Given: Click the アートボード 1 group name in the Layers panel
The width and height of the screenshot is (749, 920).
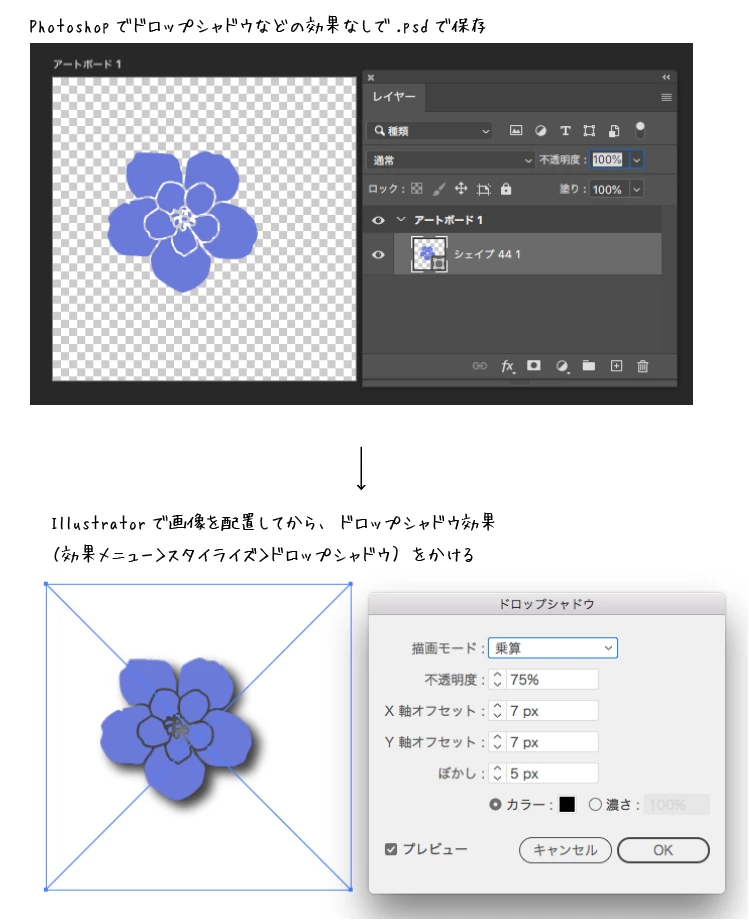Looking at the screenshot, I should pos(448,220).
